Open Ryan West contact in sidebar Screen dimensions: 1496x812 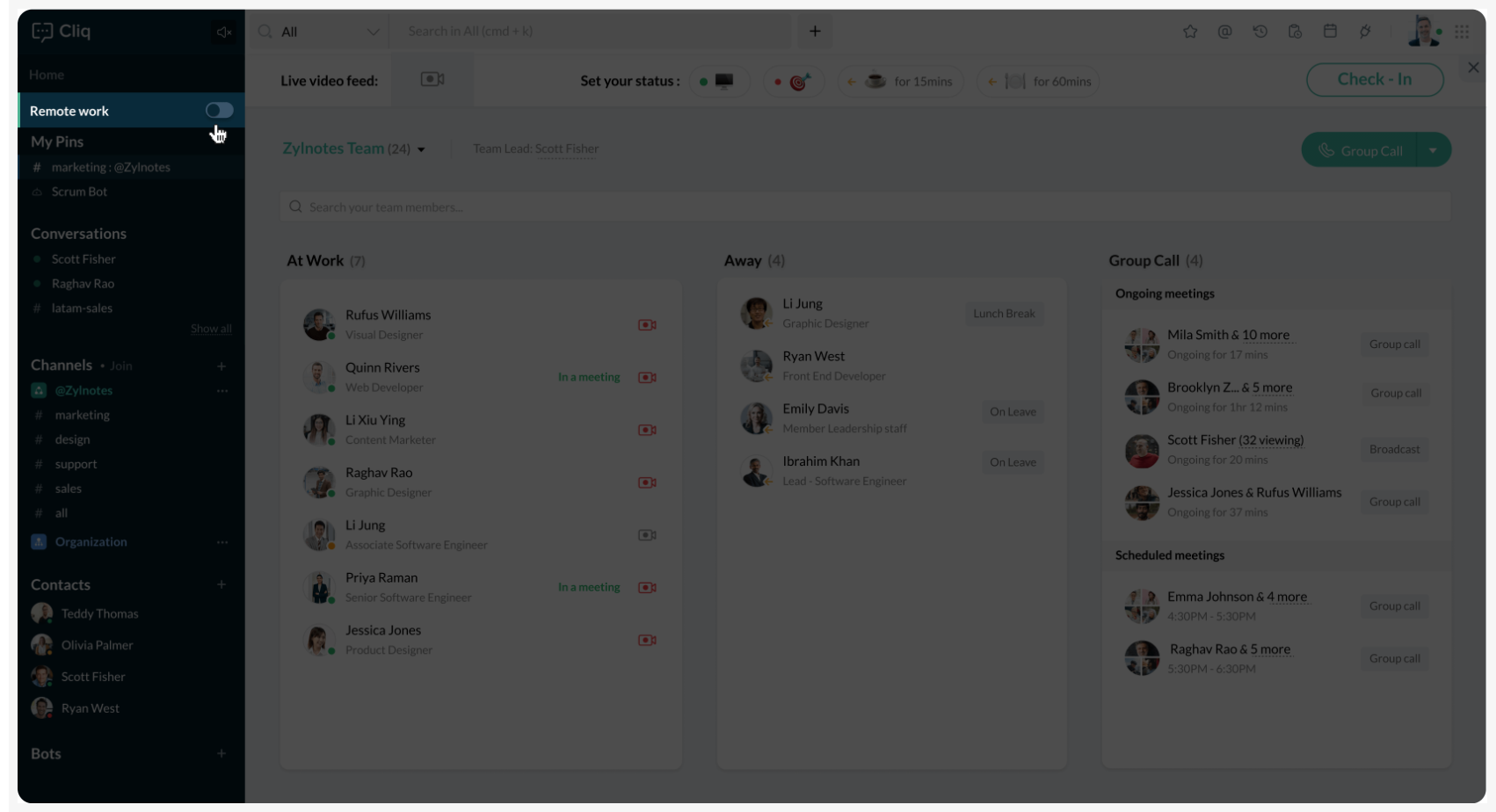[90, 708]
